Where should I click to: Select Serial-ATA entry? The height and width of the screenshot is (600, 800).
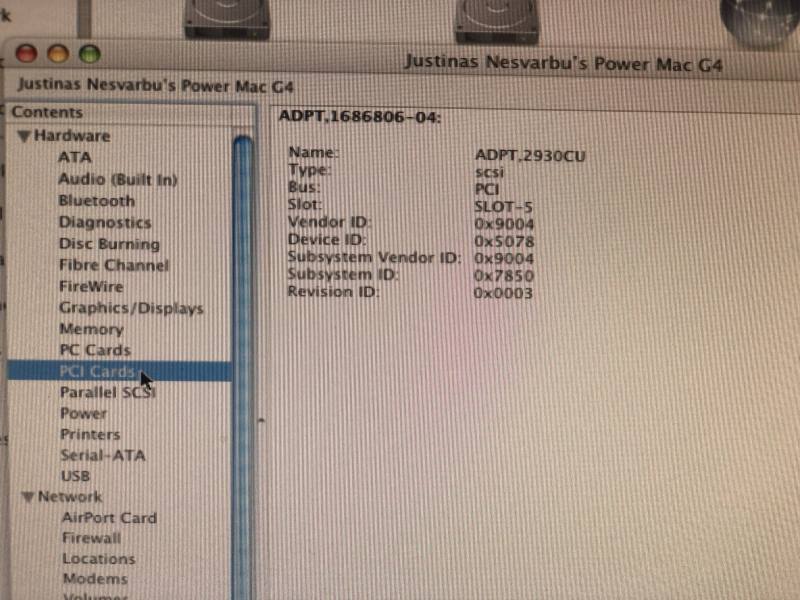point(103,455)
